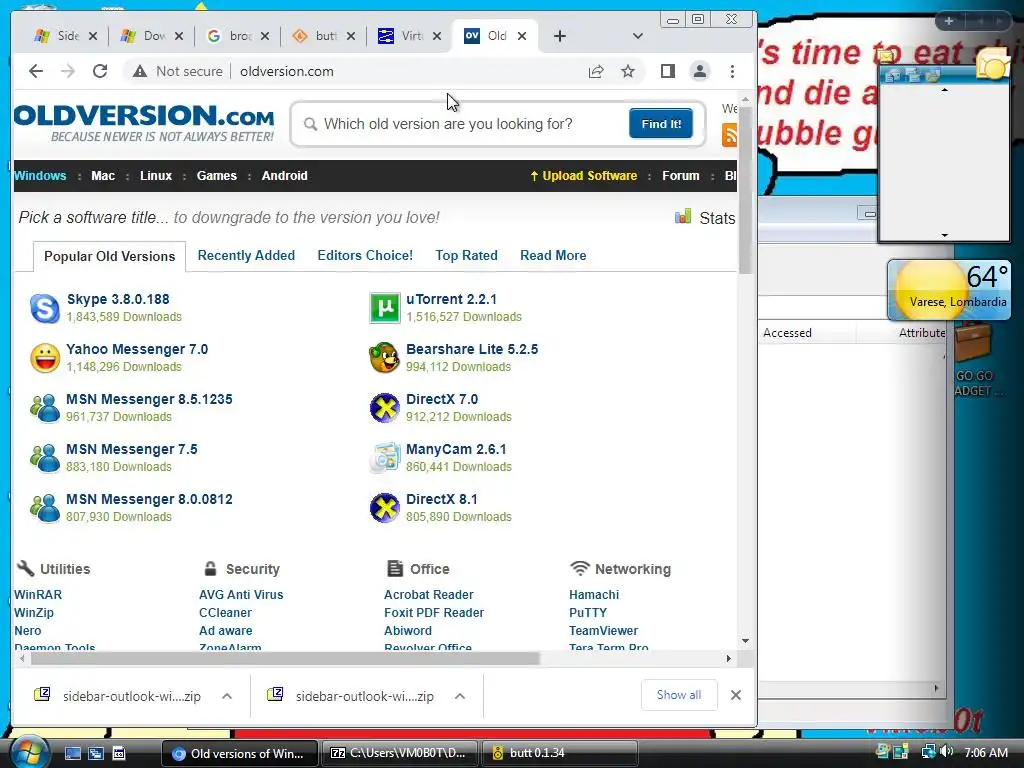Click the Find It! button
Screen dimensions: 1024x768
click(x=661, y=123)
